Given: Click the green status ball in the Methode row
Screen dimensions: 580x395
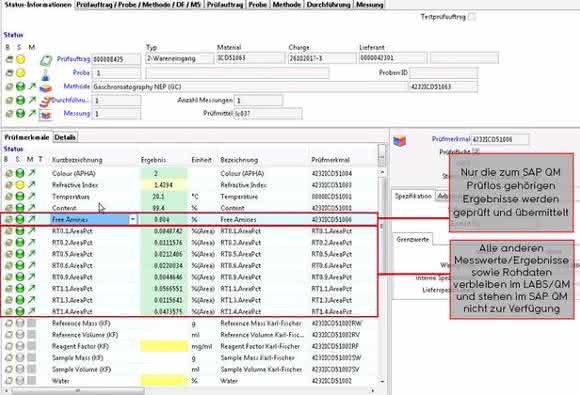Looking at the screenshot, I should click(20, 87).
